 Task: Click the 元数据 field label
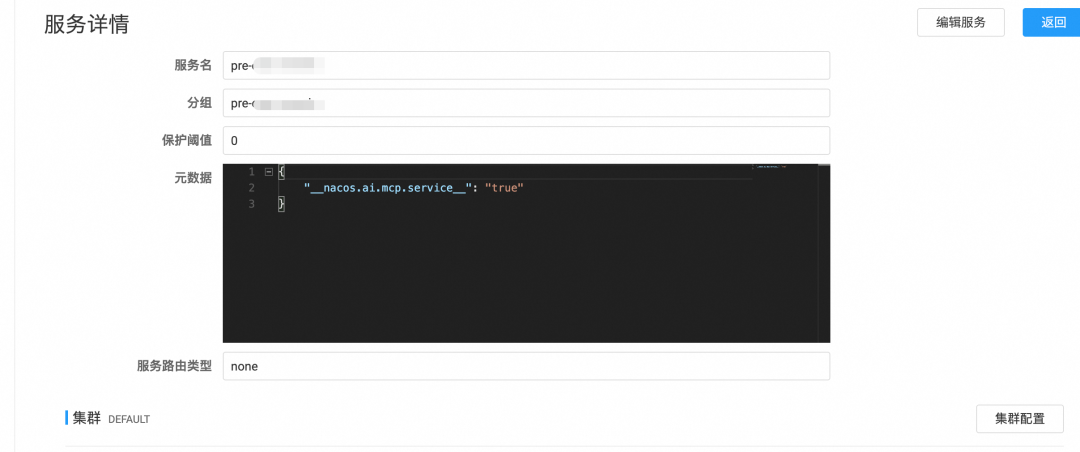pos(193,178)
